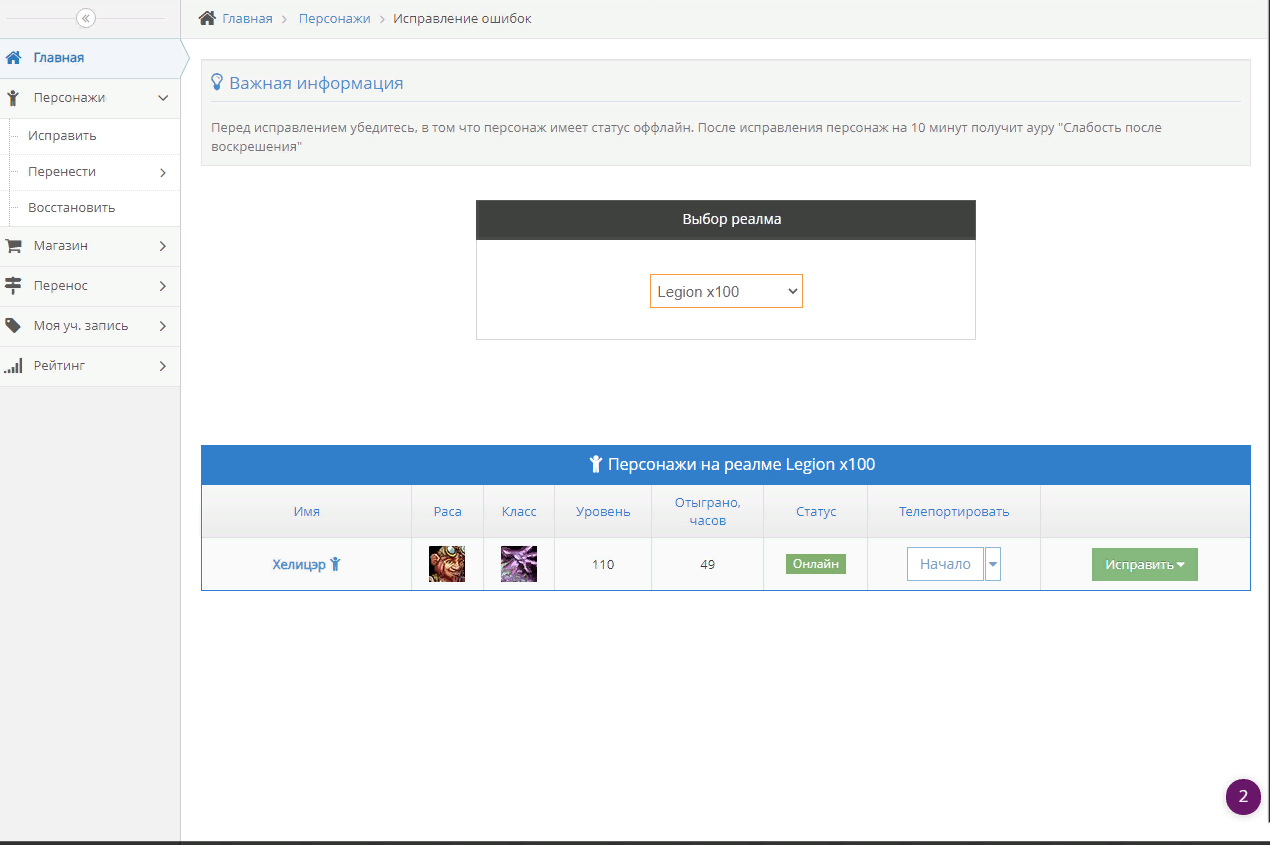
Task: Open the Legion x100 realm dropdown
Action: point(726,291)
